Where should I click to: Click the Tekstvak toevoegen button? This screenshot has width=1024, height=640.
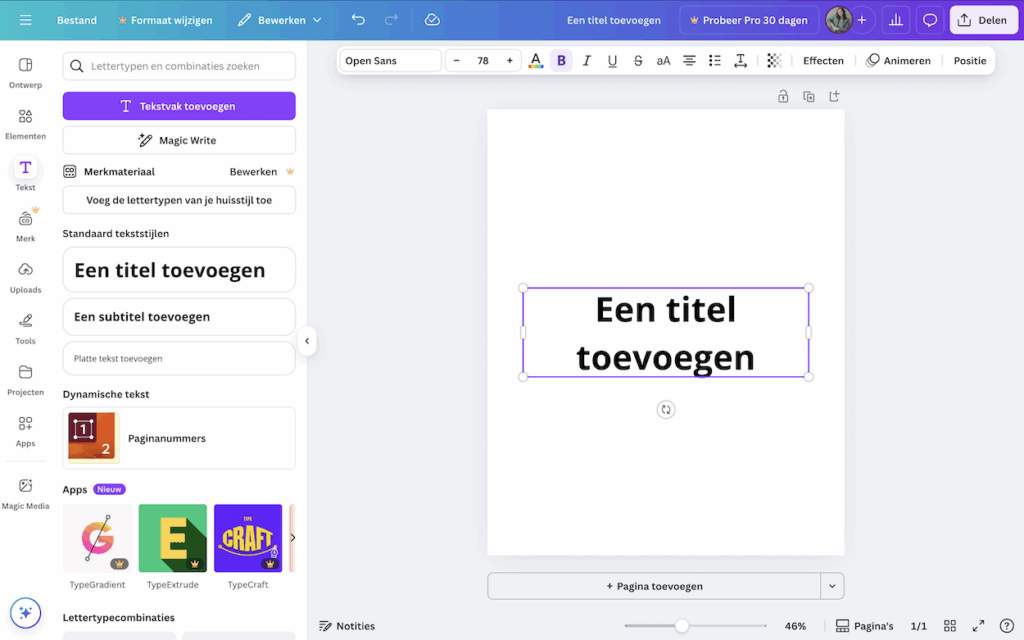[x=179, y=106]
